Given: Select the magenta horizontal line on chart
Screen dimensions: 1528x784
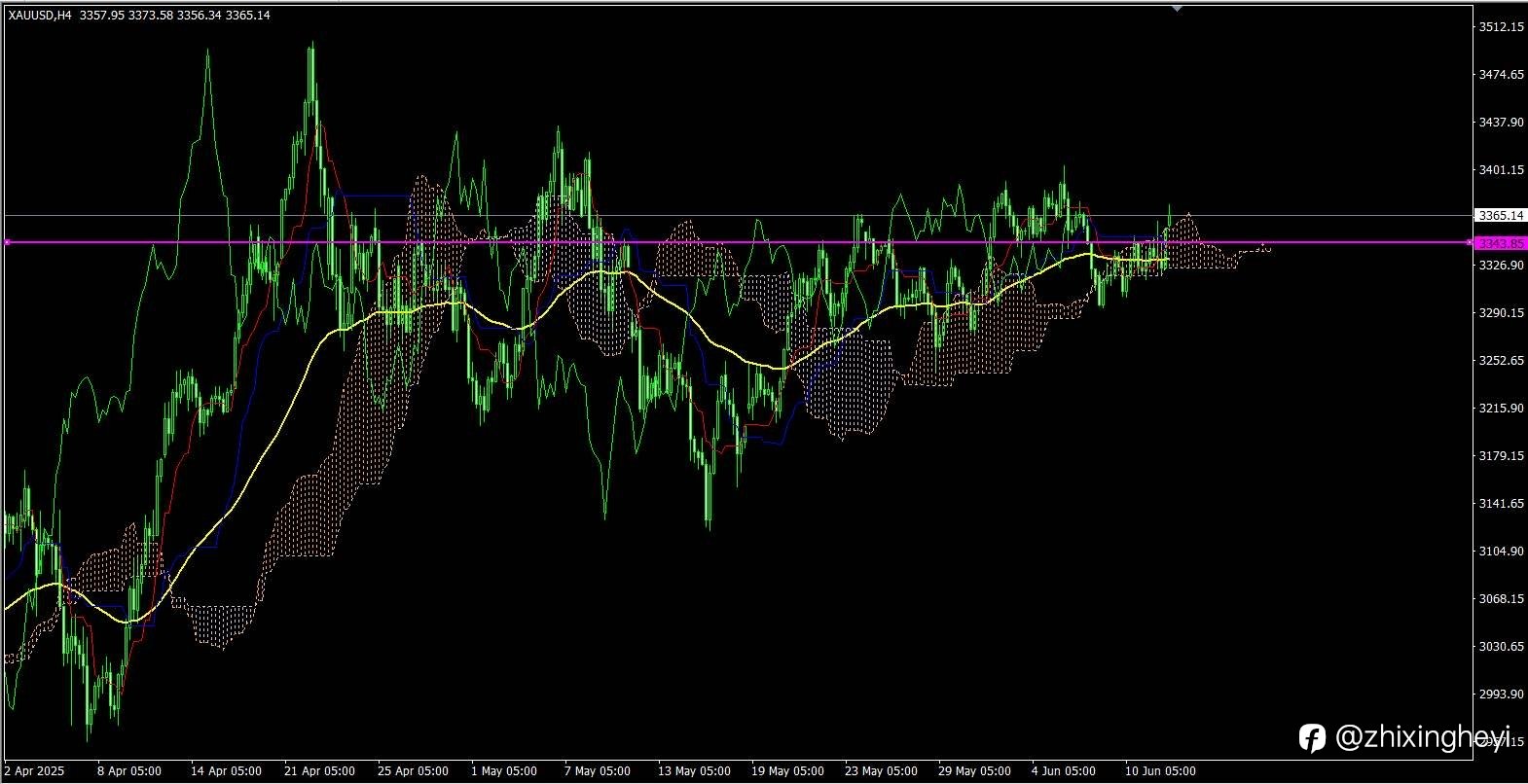Looking at the screenshot, I should (x=737, y=242).
